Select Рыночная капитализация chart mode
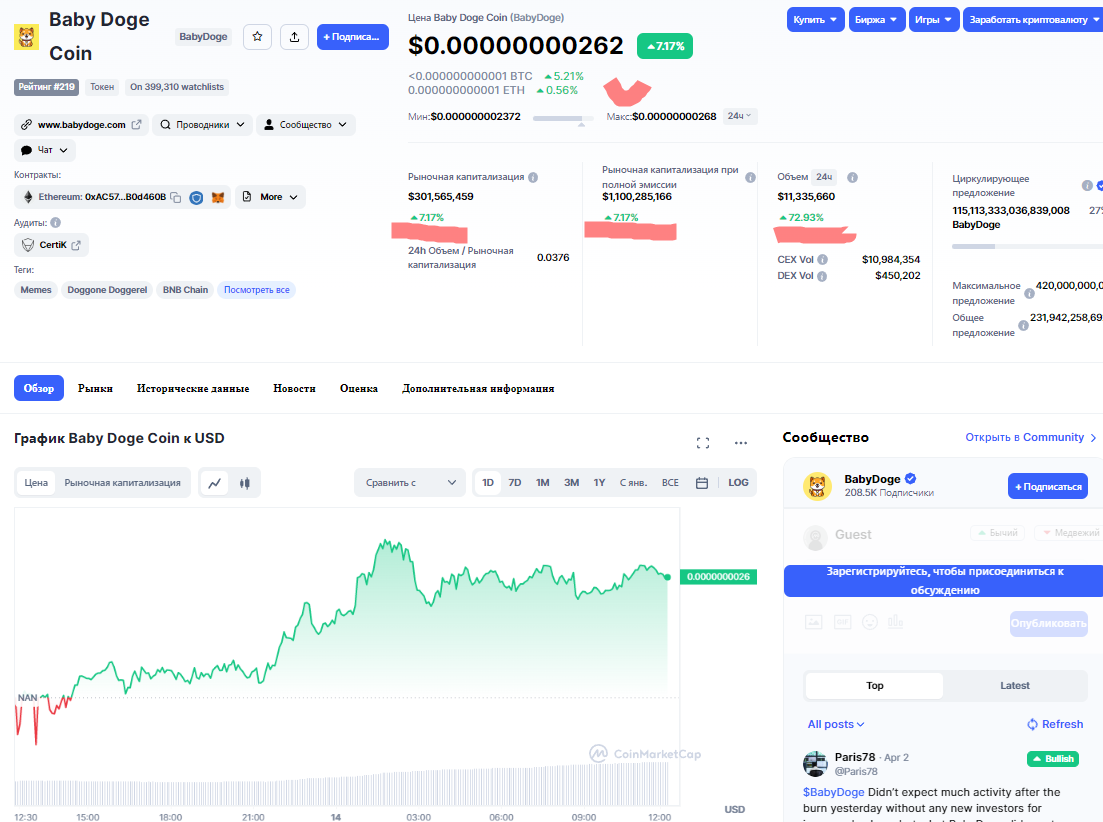The width and height of the screenshot is (1103, 822). coord(122,483)
